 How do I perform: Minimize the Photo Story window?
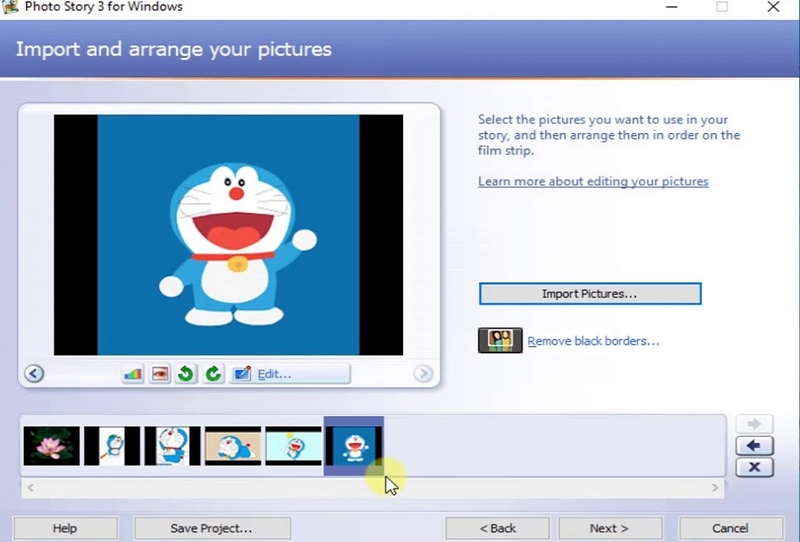pyautogui.click(x=671, y=7)
